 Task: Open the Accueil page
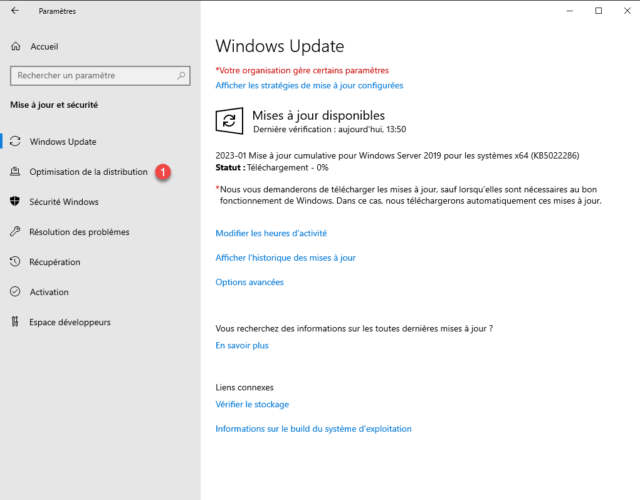pos(44,47)
